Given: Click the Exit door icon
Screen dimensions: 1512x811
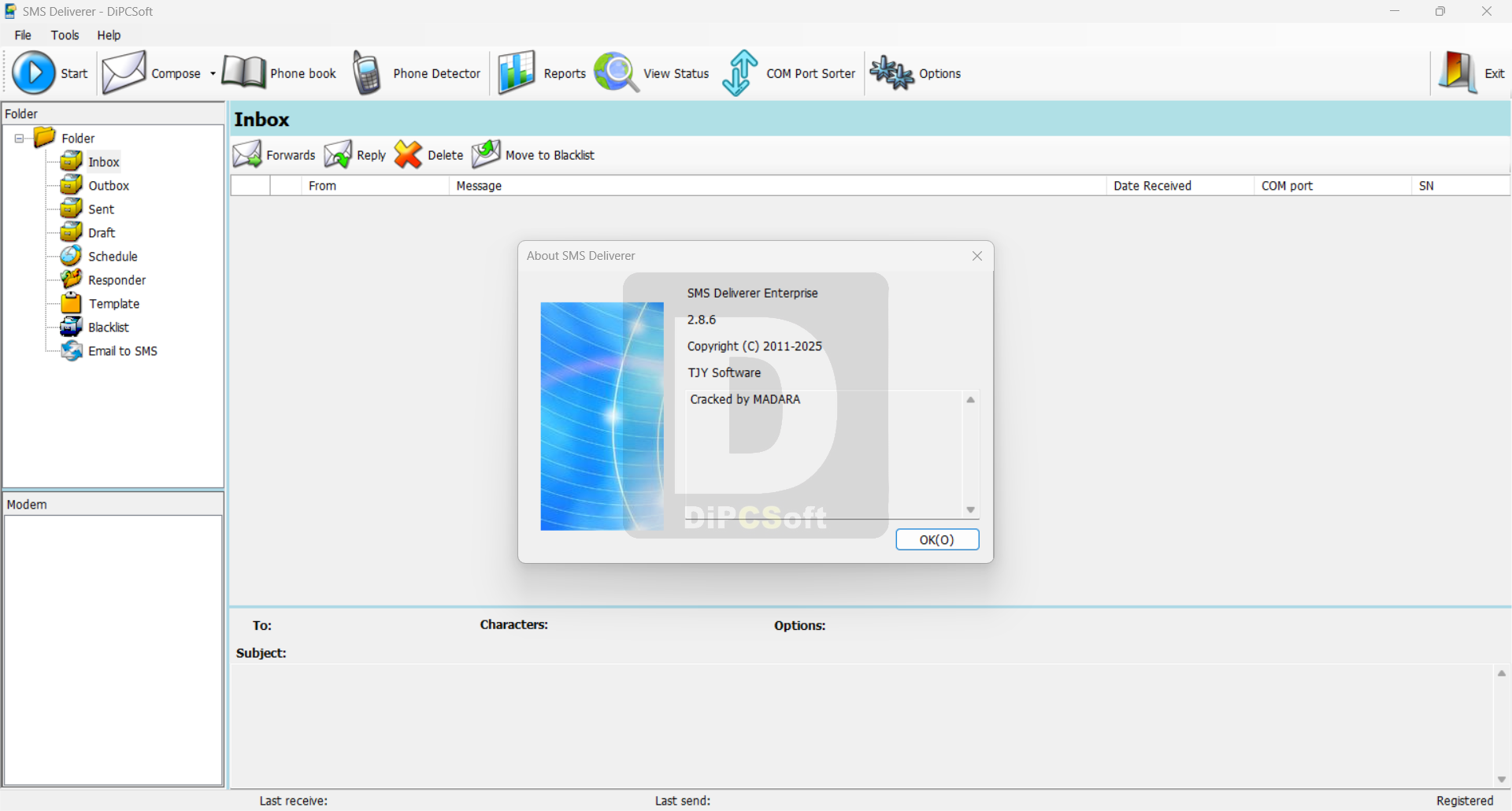Looking at the screenshot, I should (1458, 72).
